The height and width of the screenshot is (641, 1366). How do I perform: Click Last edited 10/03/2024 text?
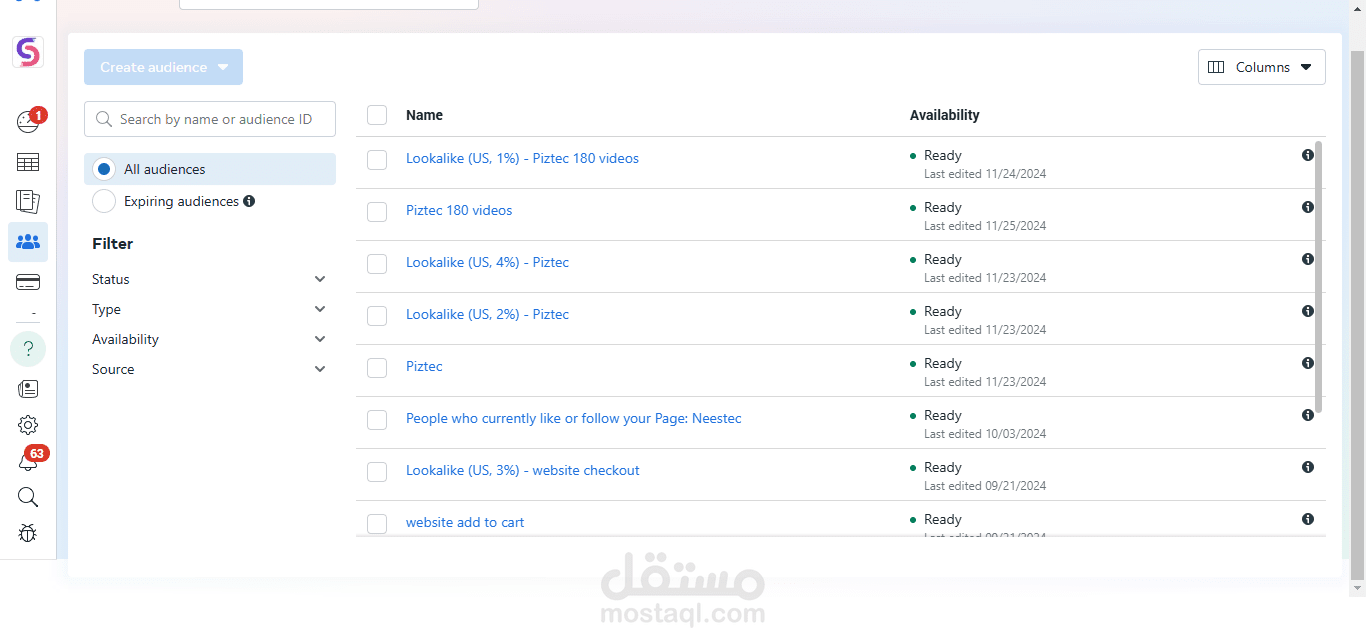click(985, 434)
